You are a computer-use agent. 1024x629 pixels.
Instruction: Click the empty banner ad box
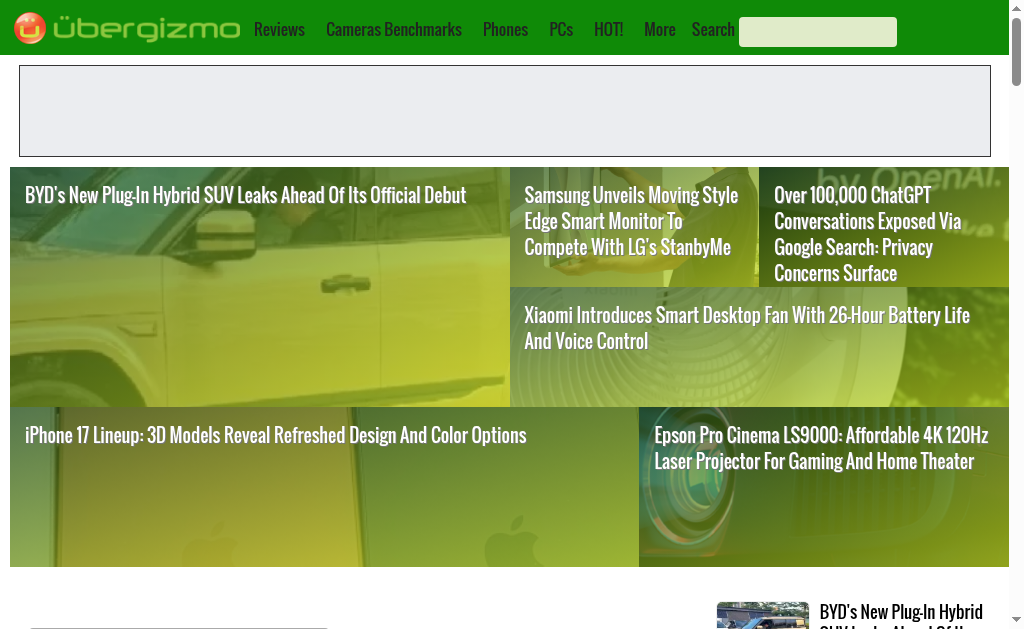coord(505,111)
